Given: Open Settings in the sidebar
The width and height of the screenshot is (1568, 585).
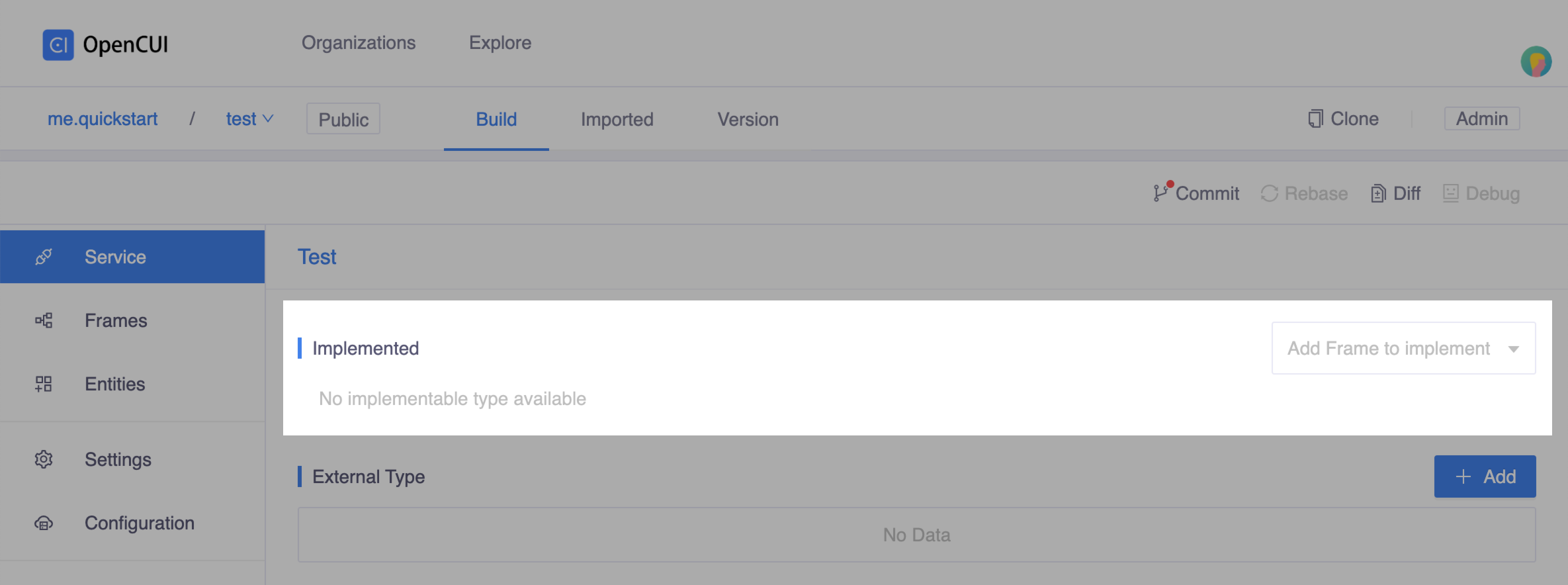Looking at the screenshot, I should coord(132,459).
